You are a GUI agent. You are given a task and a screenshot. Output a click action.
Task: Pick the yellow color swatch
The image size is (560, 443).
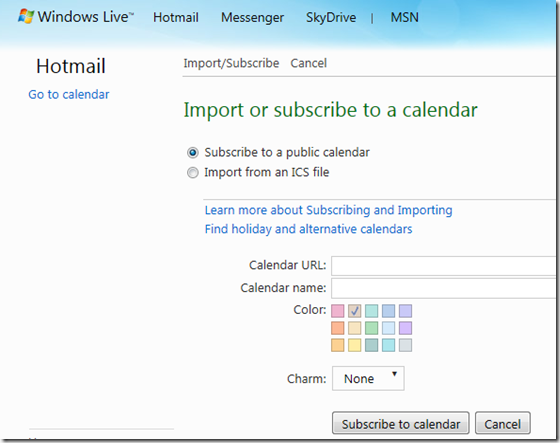pos(355,345)
